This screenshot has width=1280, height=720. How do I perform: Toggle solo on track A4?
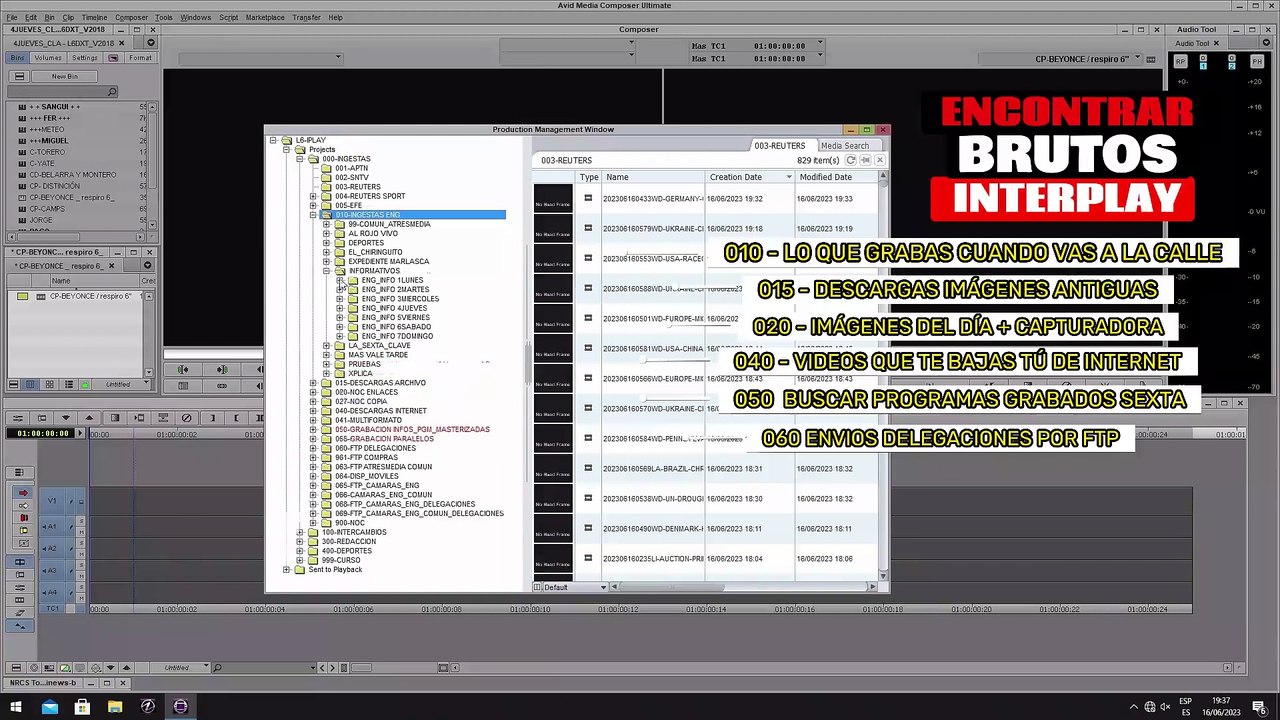pos(81,588)
